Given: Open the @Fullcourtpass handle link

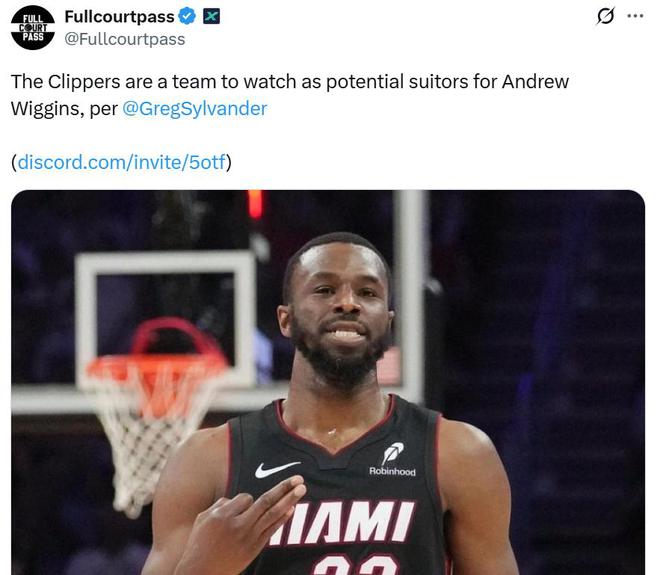Looking at the screenshot, I should [125, 39].
